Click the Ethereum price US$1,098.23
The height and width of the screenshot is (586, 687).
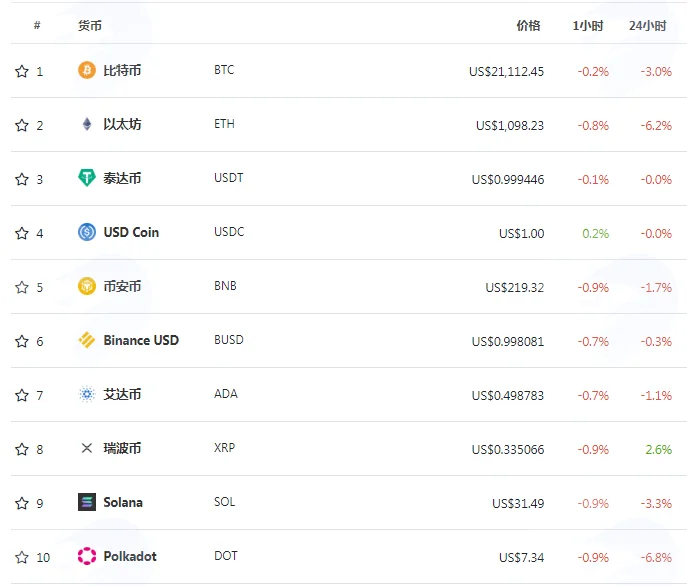coord(510,126)
